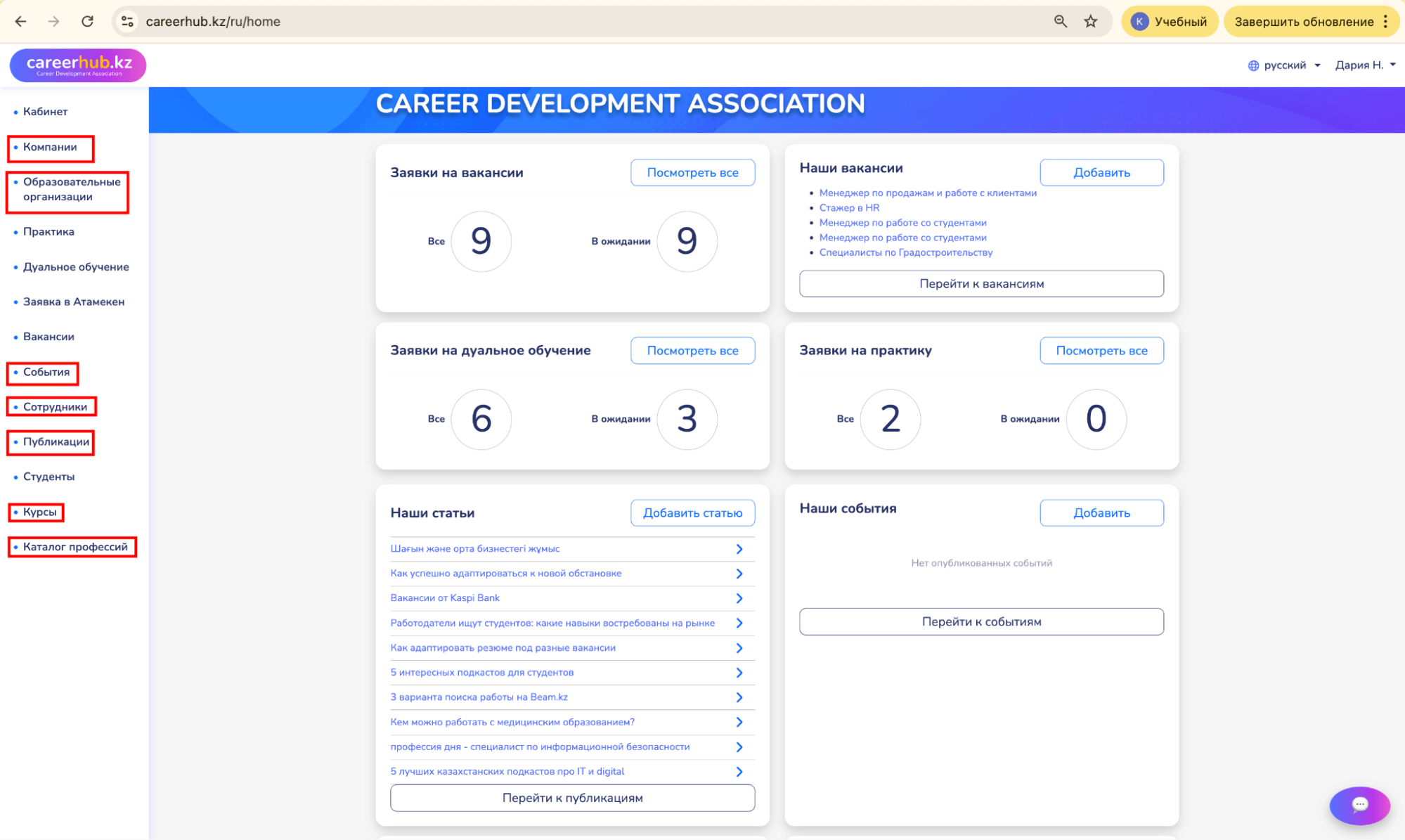1405x840 pixels.
Task: Open the chat support bubble icon
Action: pyautogui.click(x=1359, y=805)
